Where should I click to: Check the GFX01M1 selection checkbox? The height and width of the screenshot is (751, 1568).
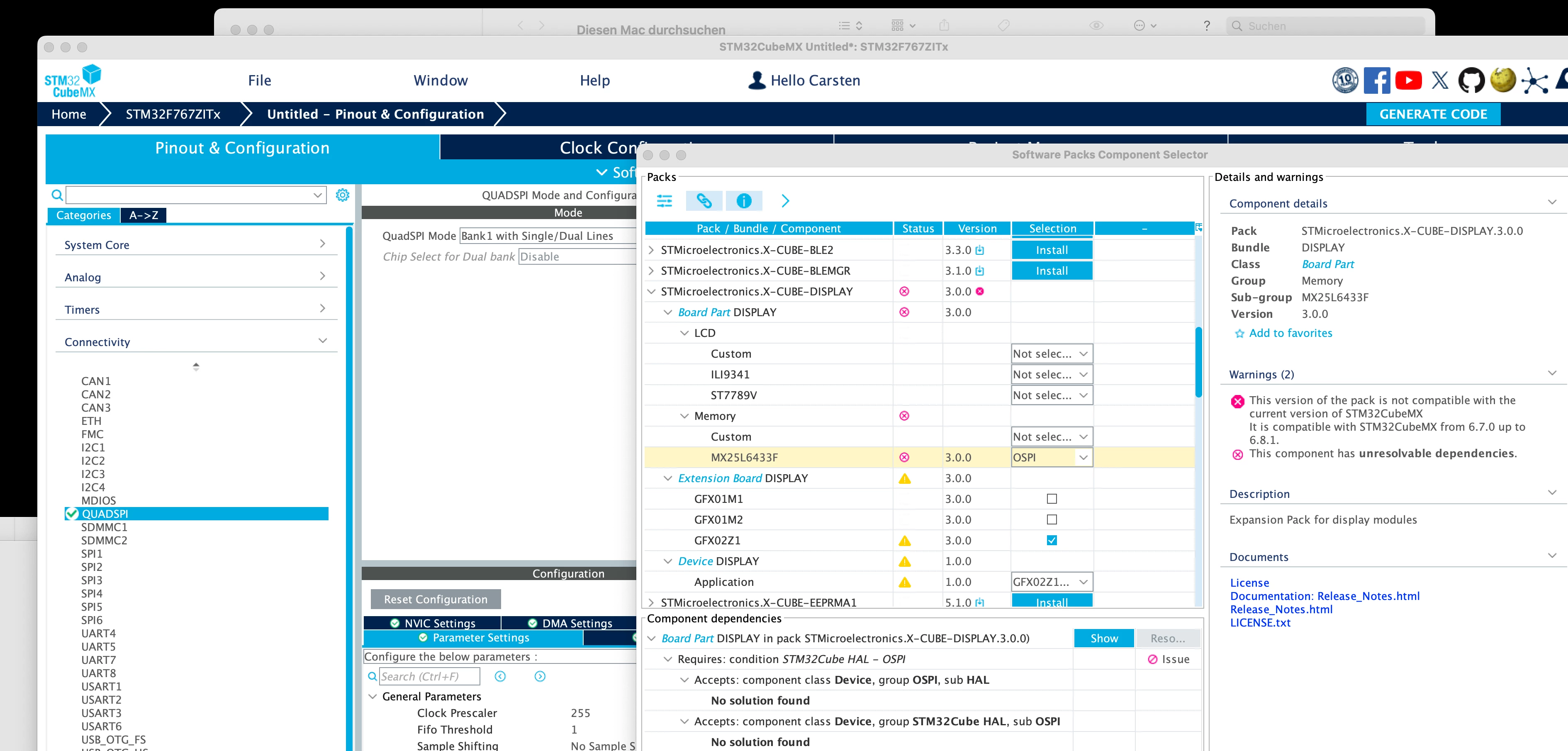click(x=1051, y=499)
